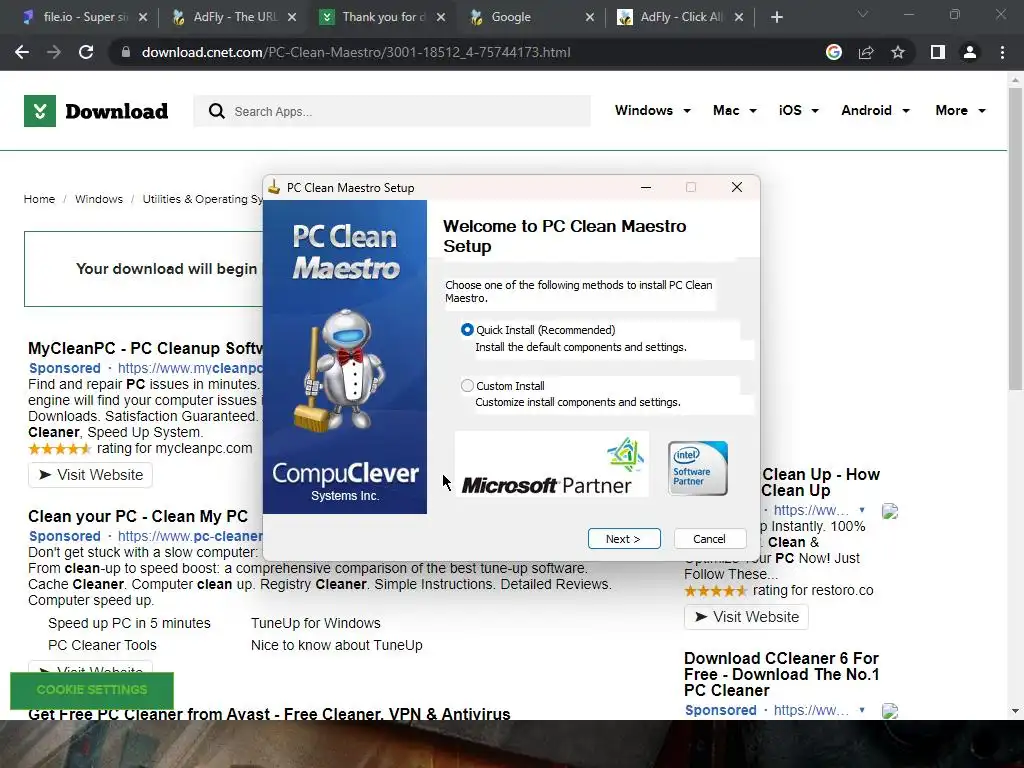Select Quick Install (Recommended) option
The width and height of the screenshot is (1024, 768).
(x=467, y=330)
